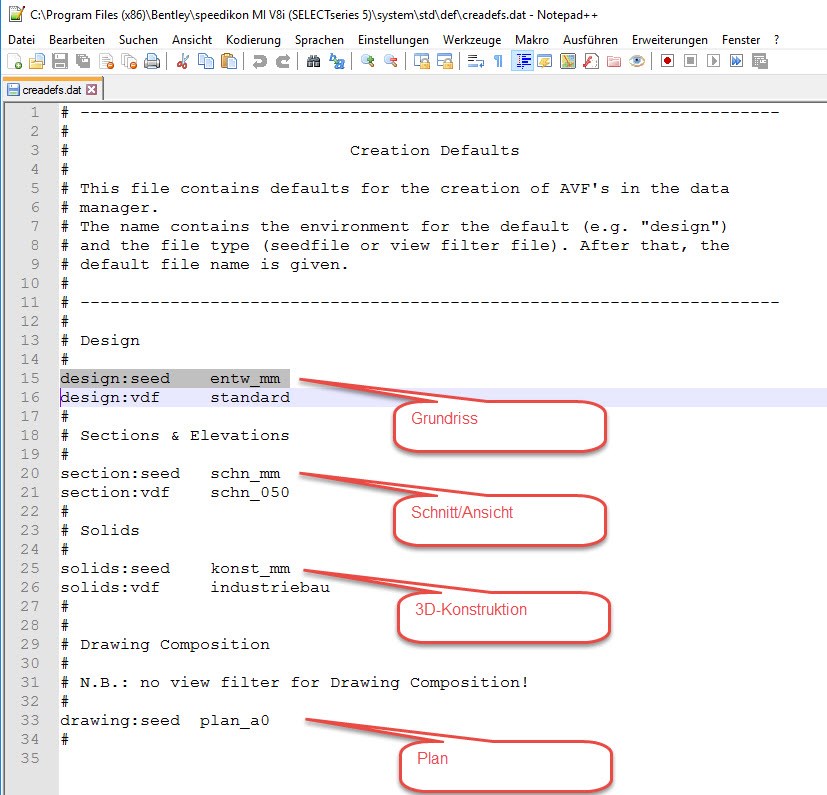The height and width of the screenshot is (795, 827).
Task: Start macro recording red dot
Action: 667,62
